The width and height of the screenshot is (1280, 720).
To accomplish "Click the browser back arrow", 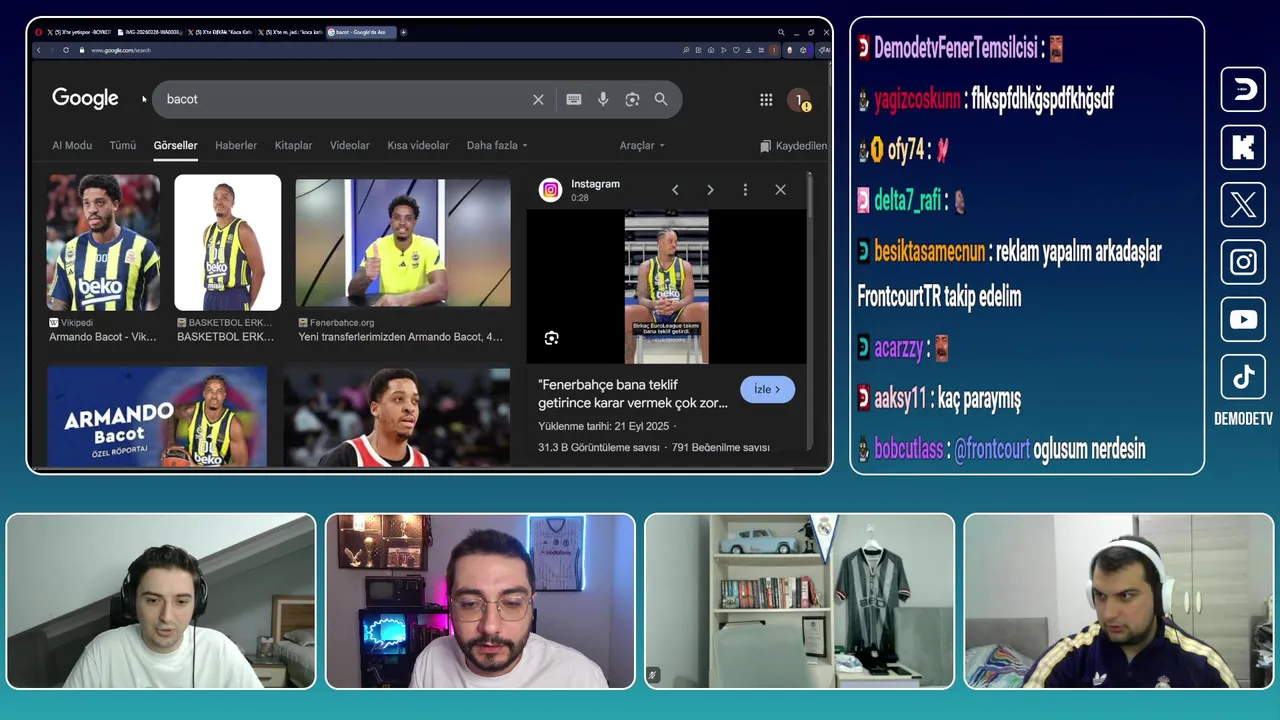I will [39, 50].
